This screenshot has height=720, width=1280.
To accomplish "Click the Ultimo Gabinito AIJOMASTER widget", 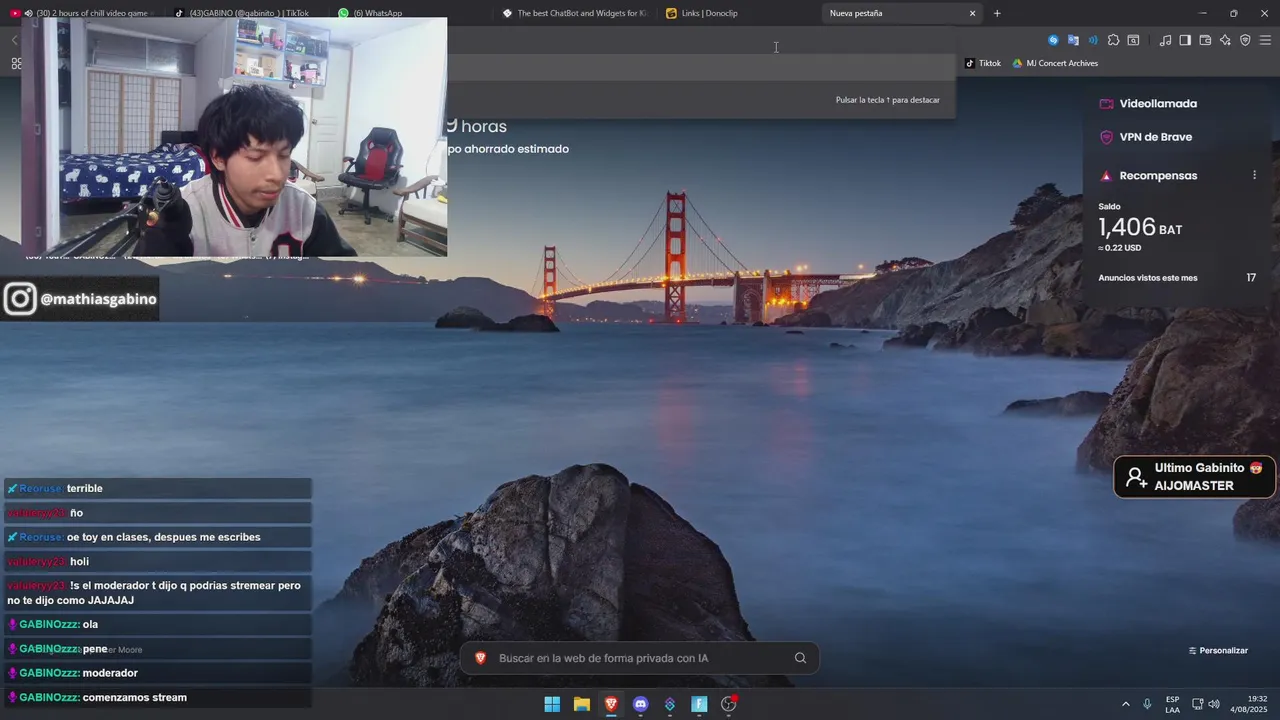I will (1195, 477).
